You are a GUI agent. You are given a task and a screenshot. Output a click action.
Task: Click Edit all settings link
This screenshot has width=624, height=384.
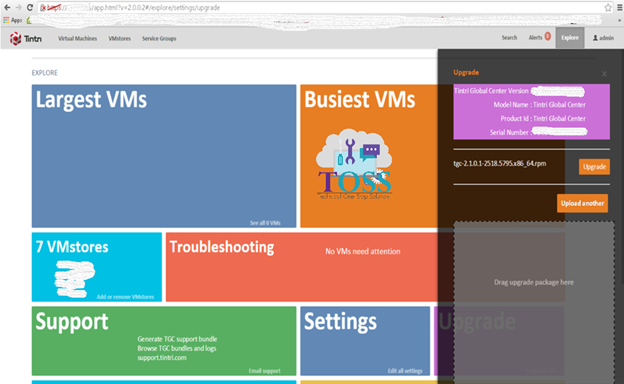405,371
